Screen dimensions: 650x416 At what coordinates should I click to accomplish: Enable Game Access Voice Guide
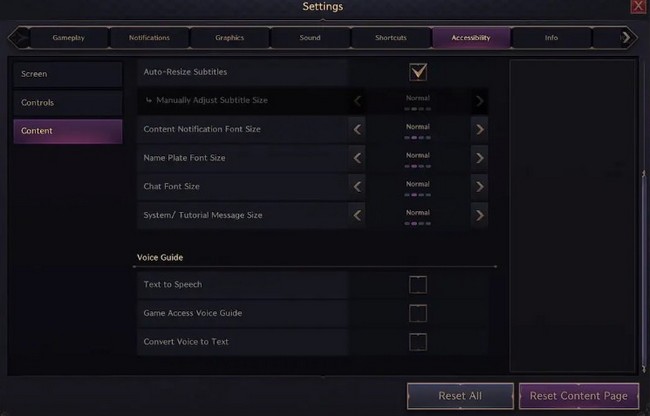tap(418, 314)
